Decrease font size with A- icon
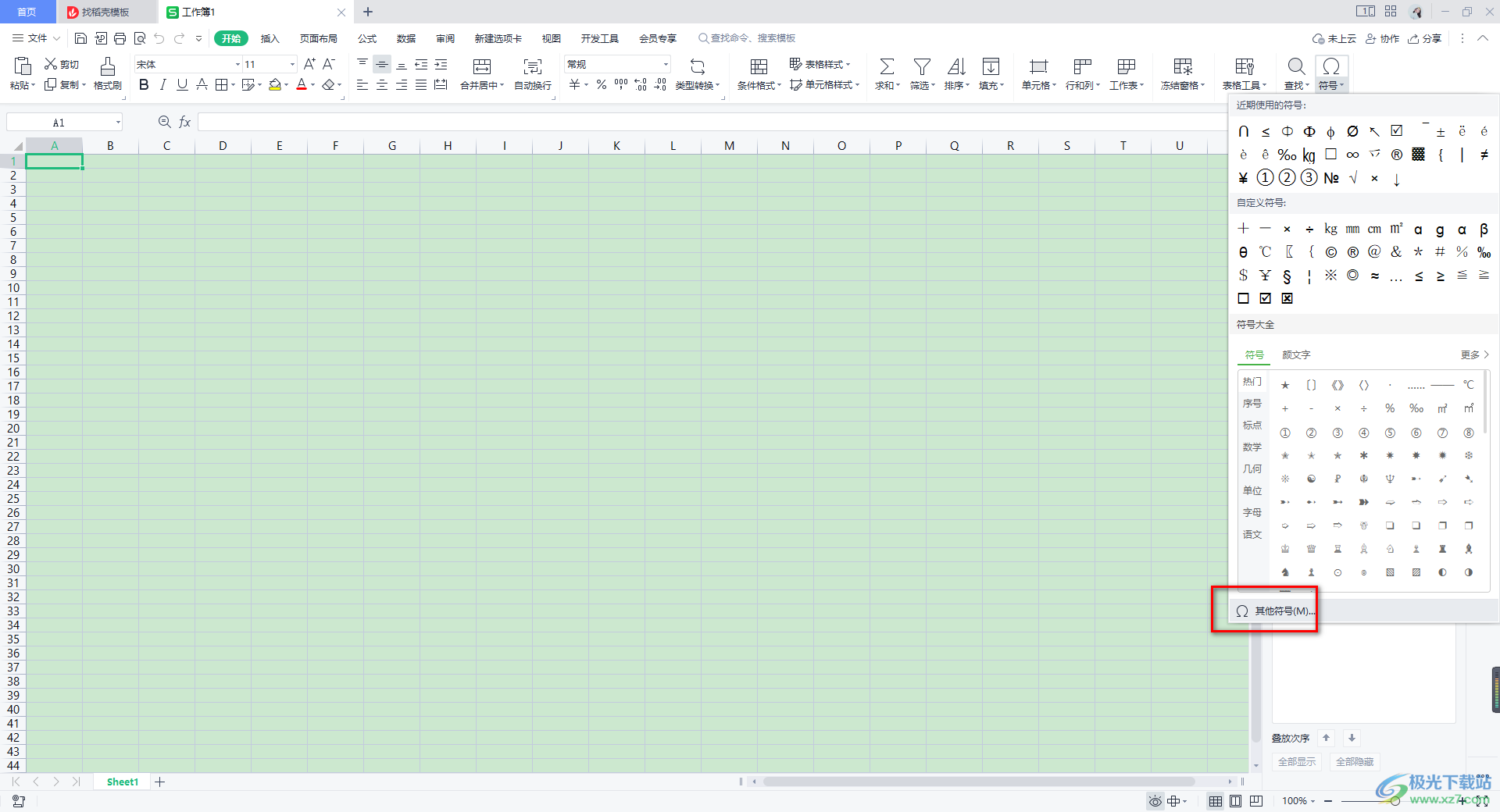 329,64
